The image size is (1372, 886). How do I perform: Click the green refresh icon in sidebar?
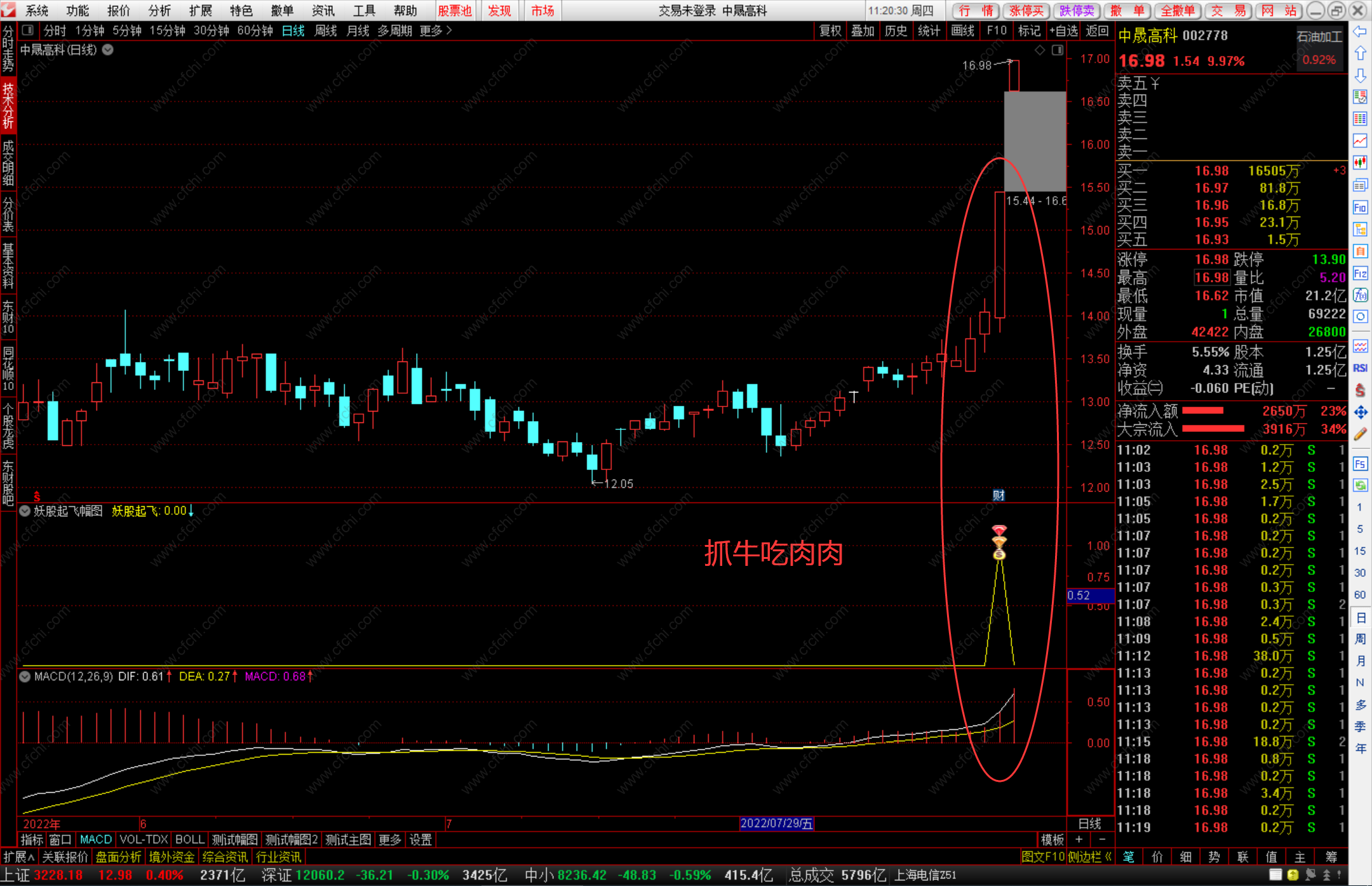pos(1360,486)
